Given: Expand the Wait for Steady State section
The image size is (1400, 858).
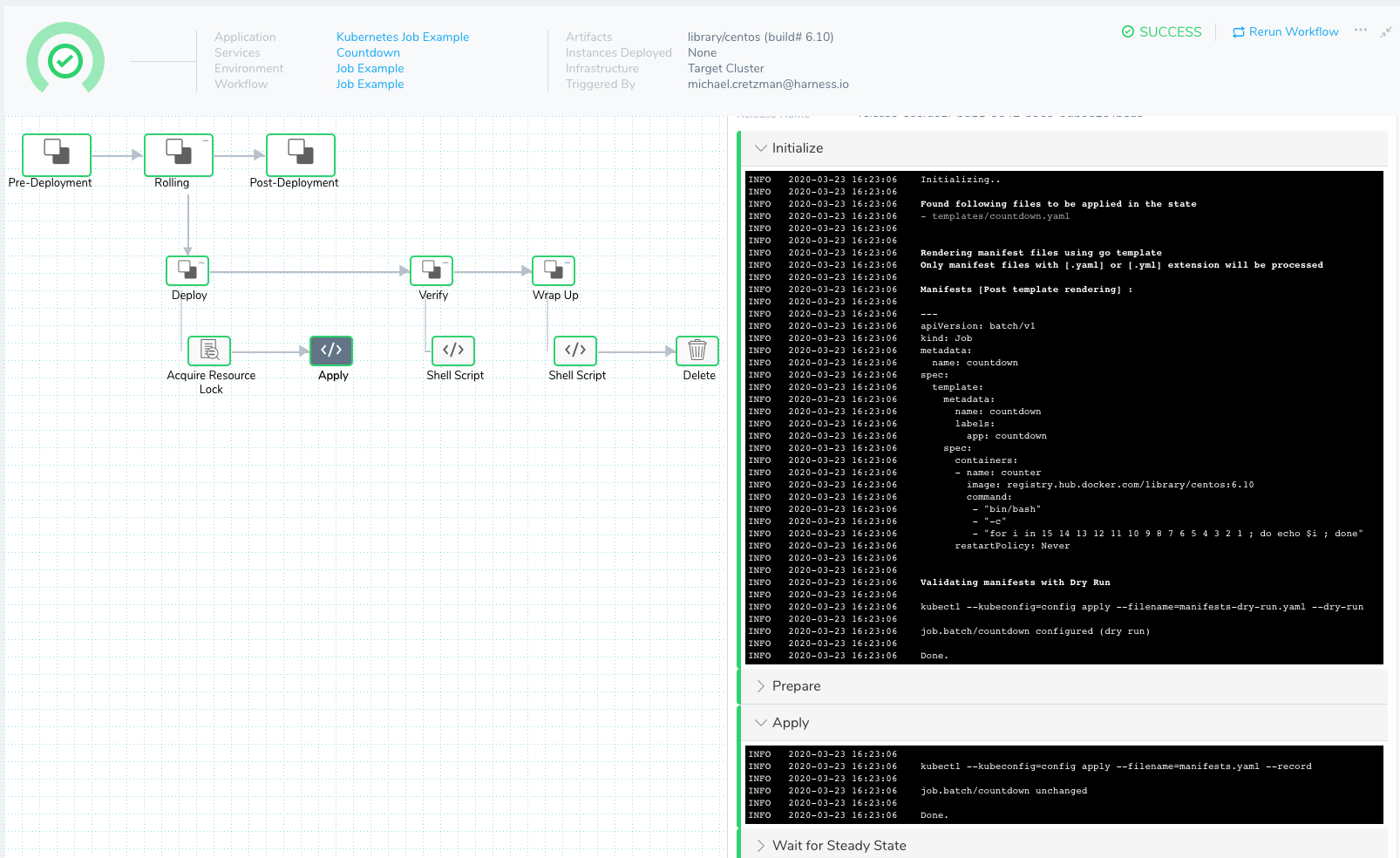Looking at the screenshot, I should [1064, 845].
